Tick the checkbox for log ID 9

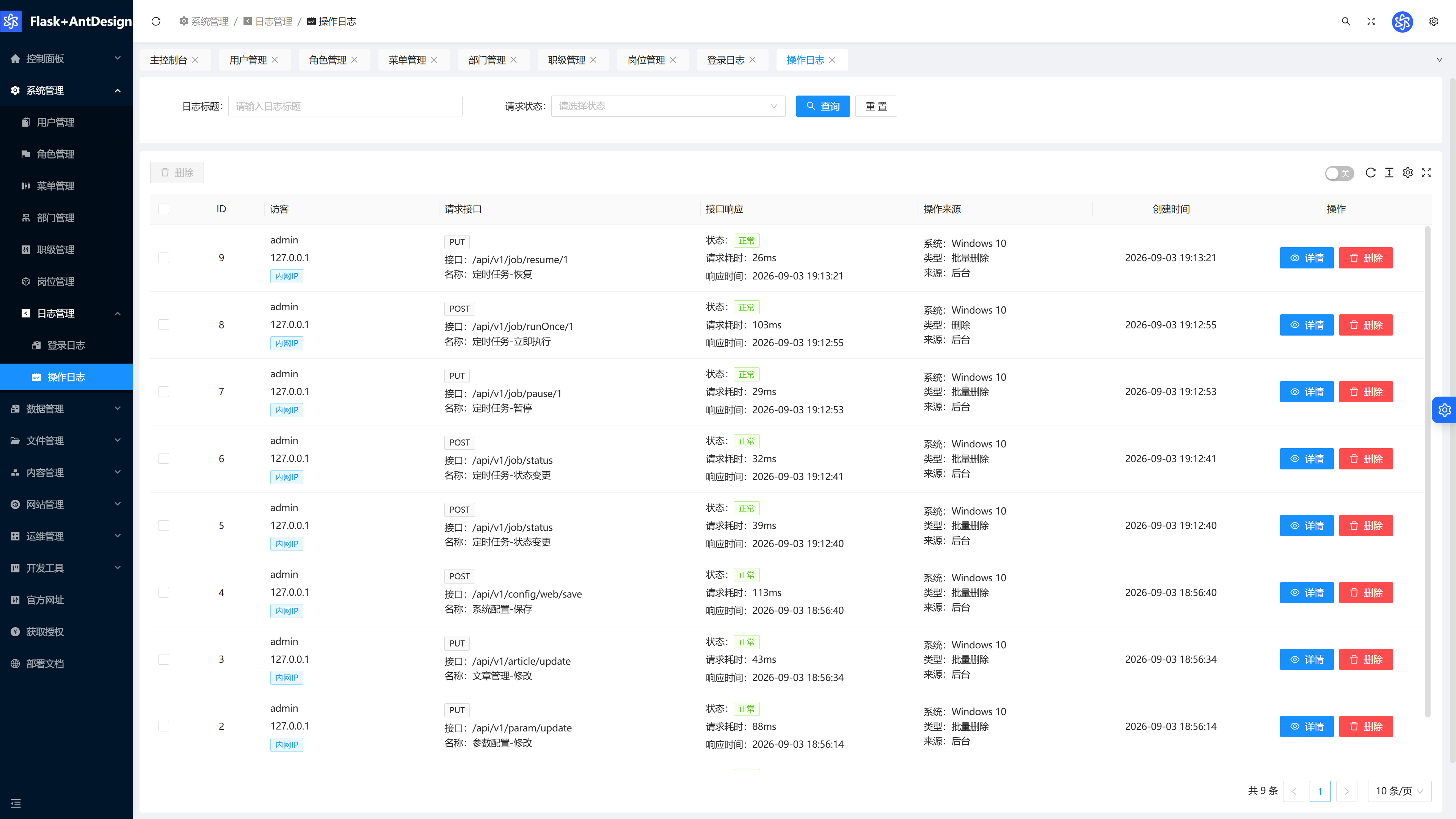(164, 258)
